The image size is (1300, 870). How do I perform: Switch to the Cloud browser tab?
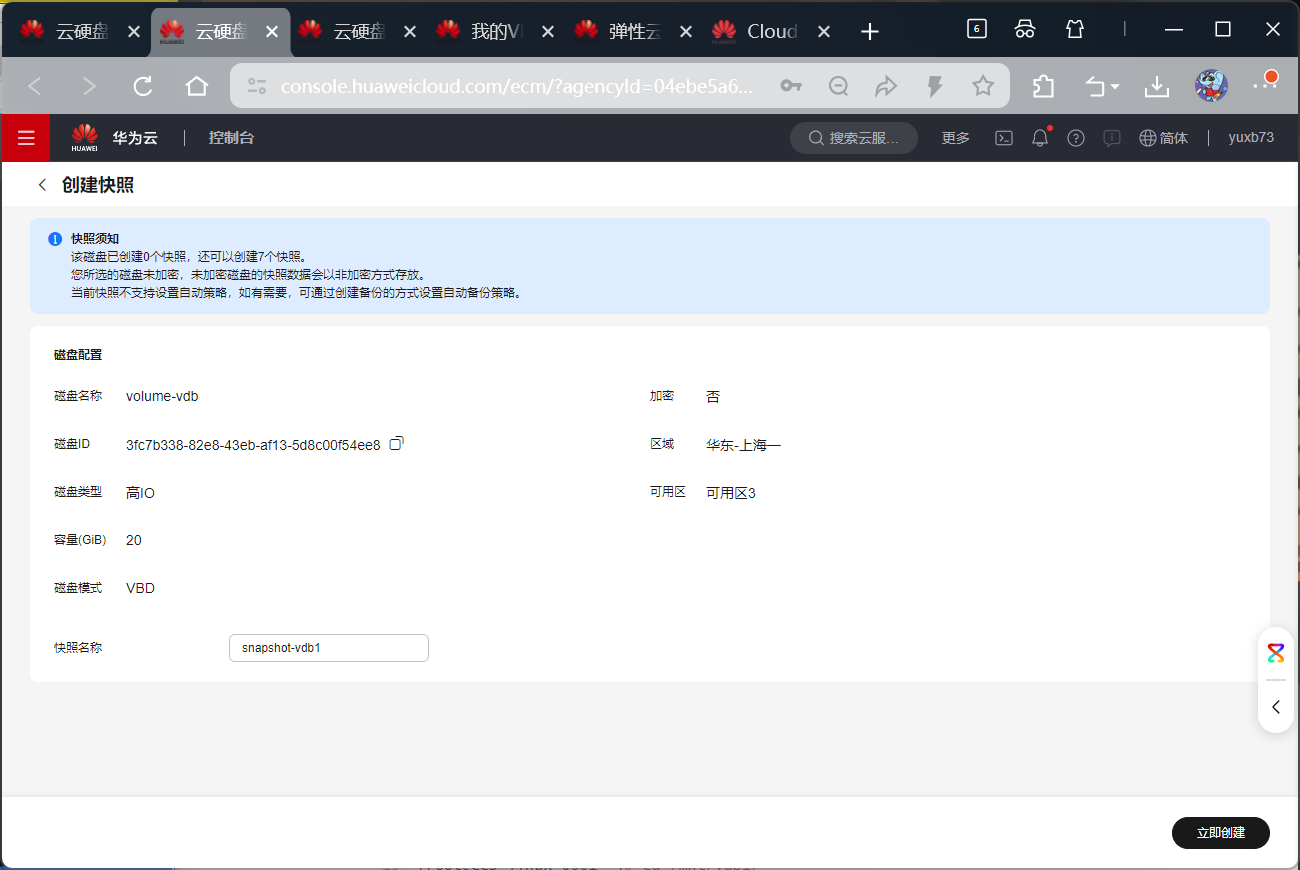772,31
